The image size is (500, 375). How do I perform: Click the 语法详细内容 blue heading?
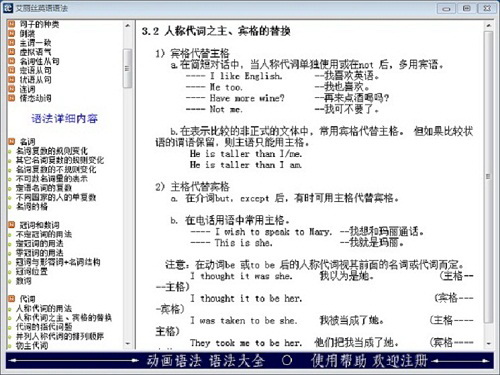click(65, 118)
